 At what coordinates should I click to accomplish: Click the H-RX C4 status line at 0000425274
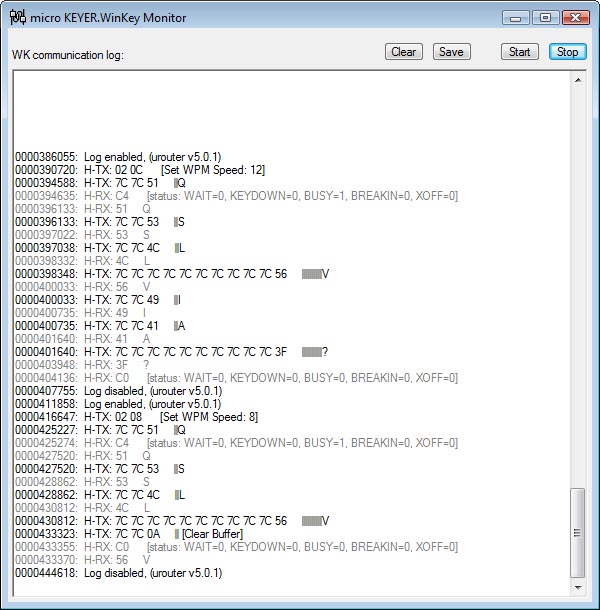[x=236, y=443]
